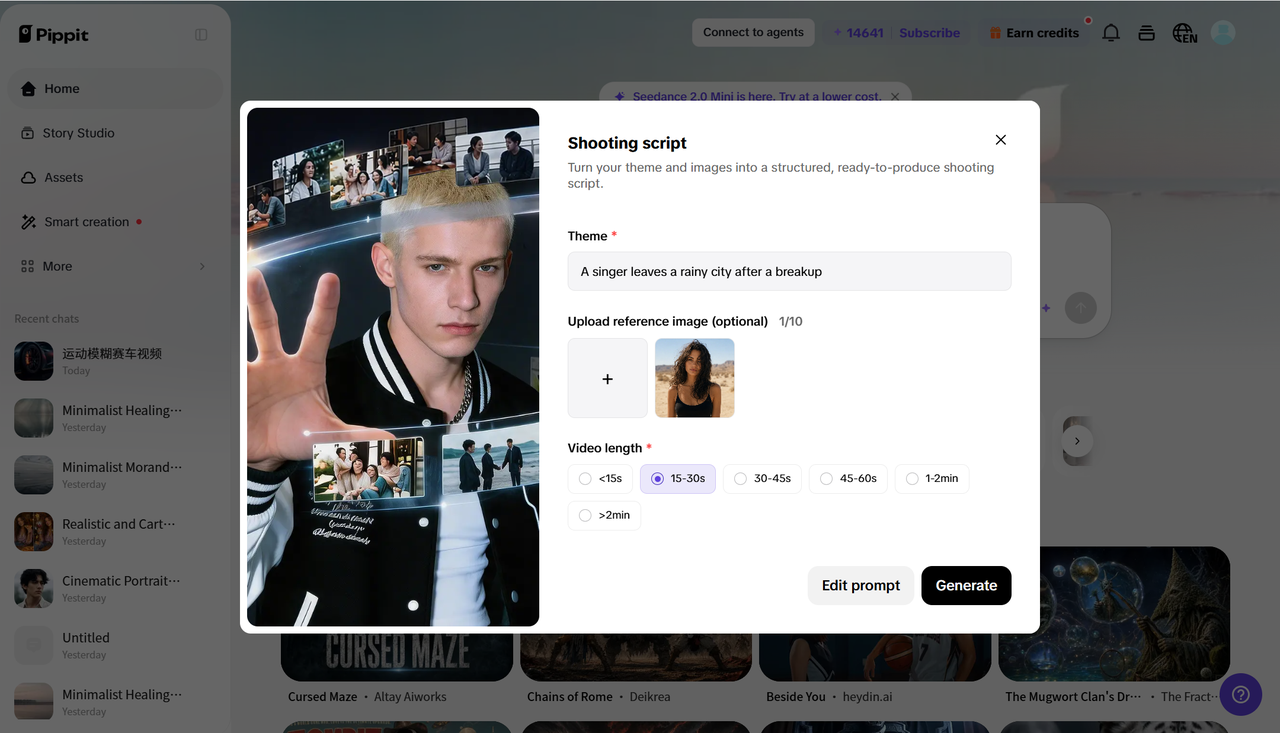Open the Beside You card label

(x=796, y=697)
